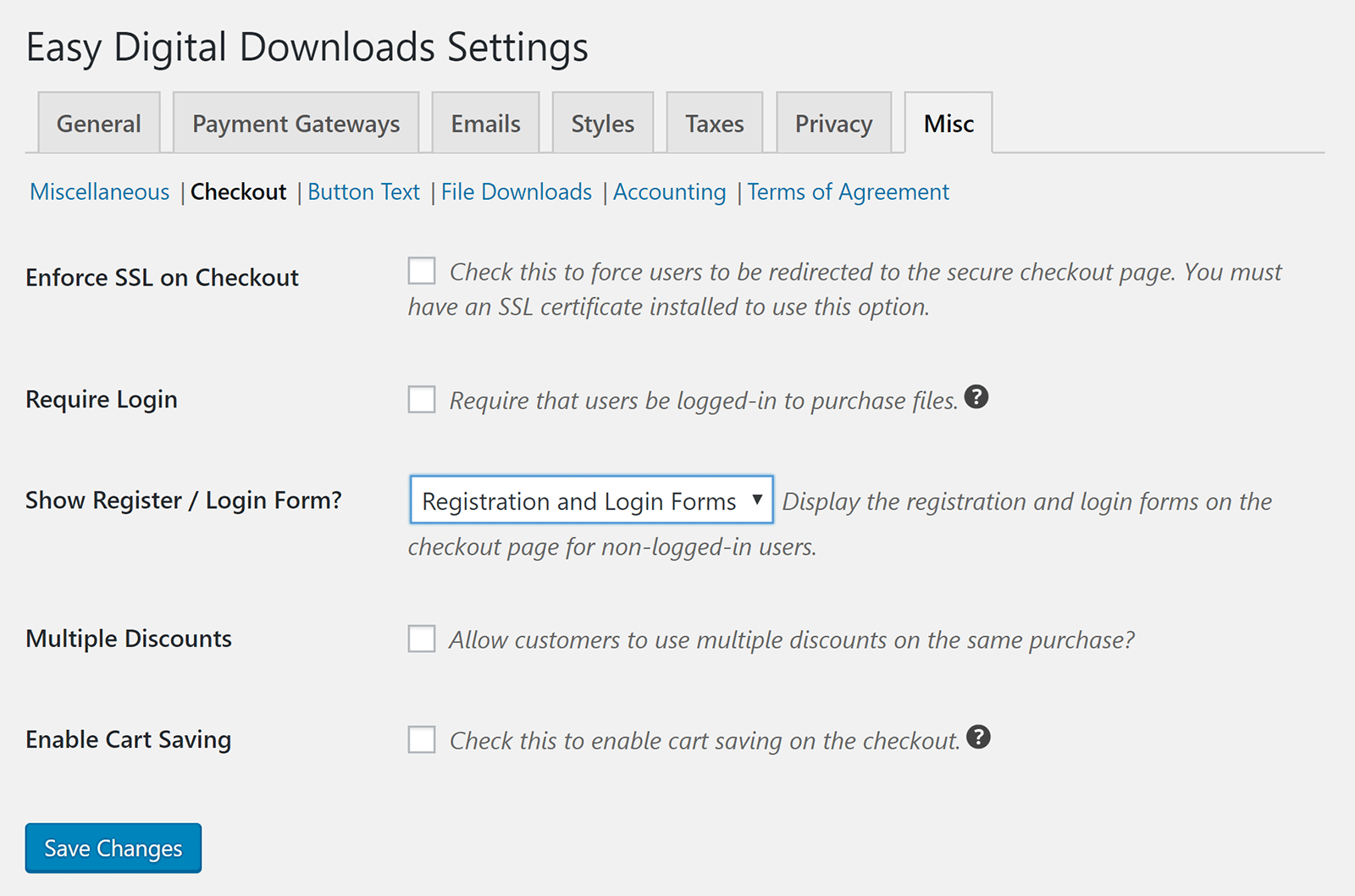Open the Terms of Agreement section
Image resolution: width=1355 pixels, height=896 pixels.
[849, 192]
